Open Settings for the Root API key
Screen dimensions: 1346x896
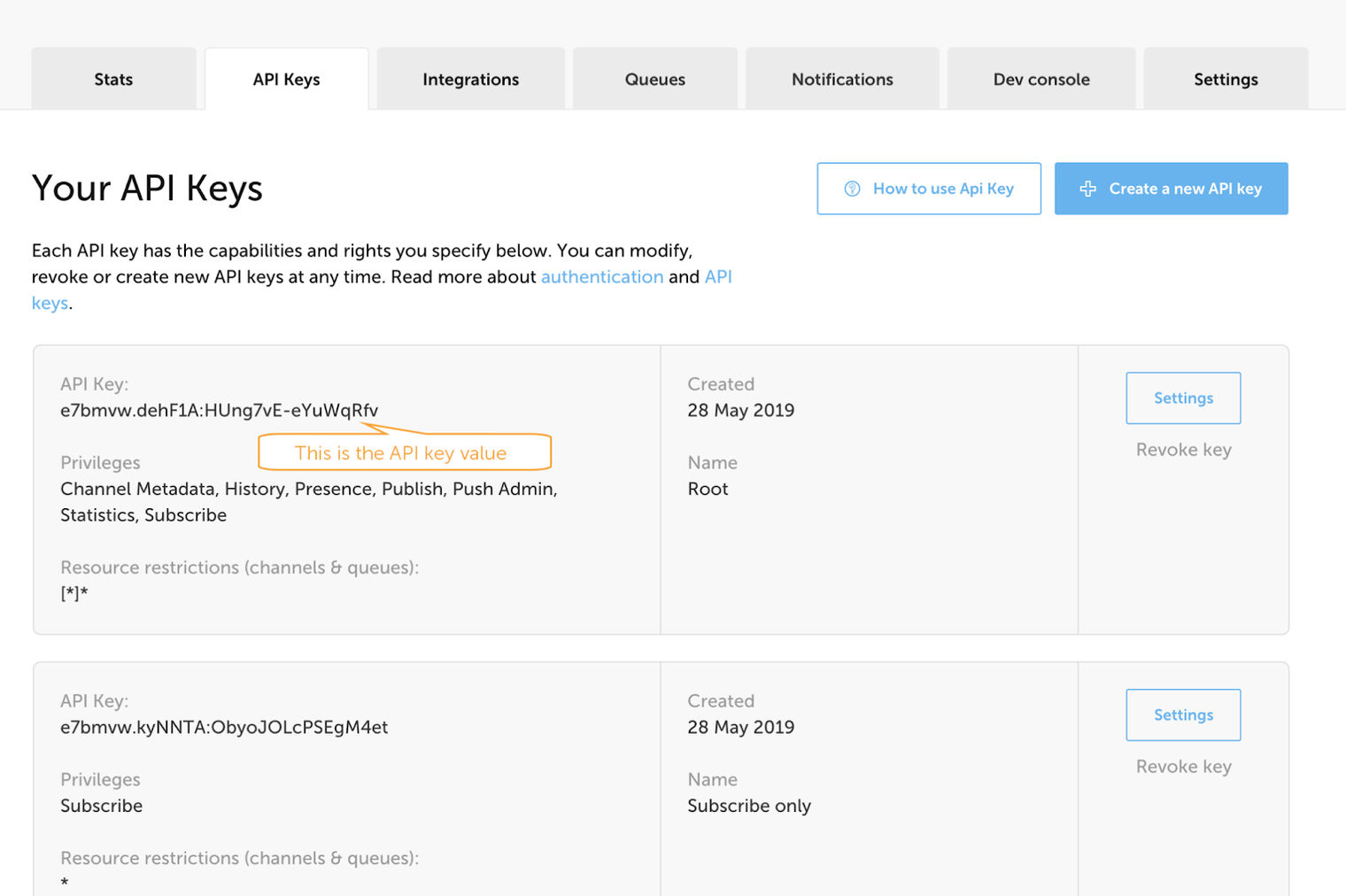coord(1183,398)
